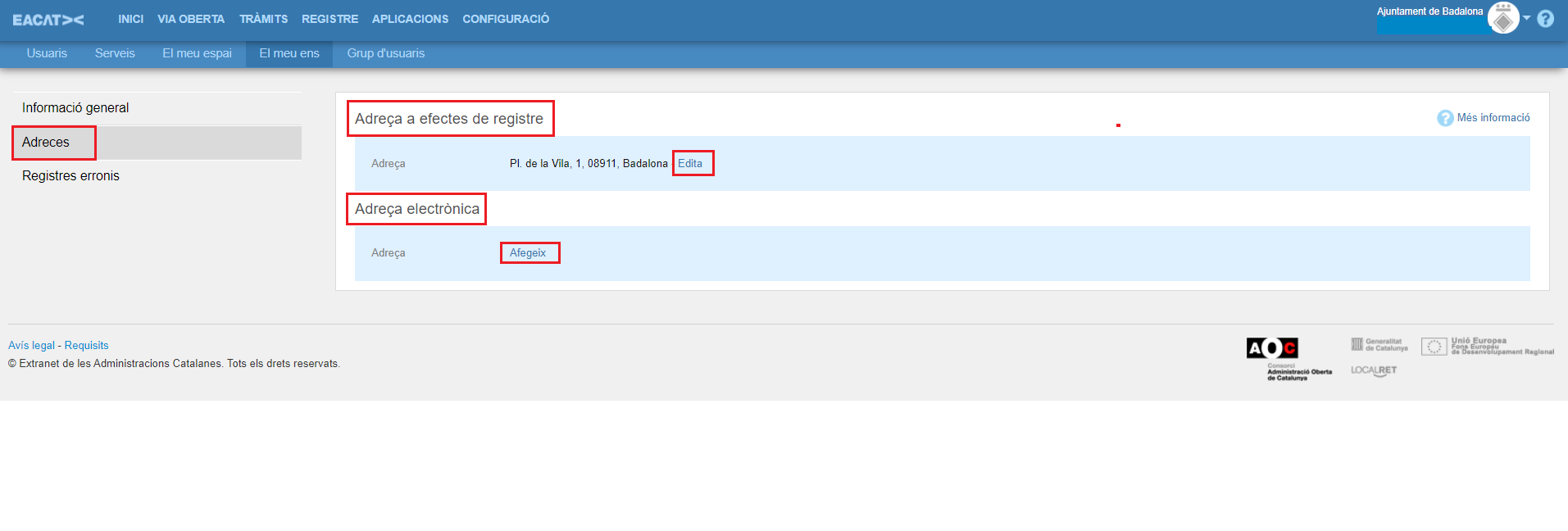Screen dimensions: 1568x531
Task: Select Registres erronis in the sidebar
Action: tap(70, 176)
